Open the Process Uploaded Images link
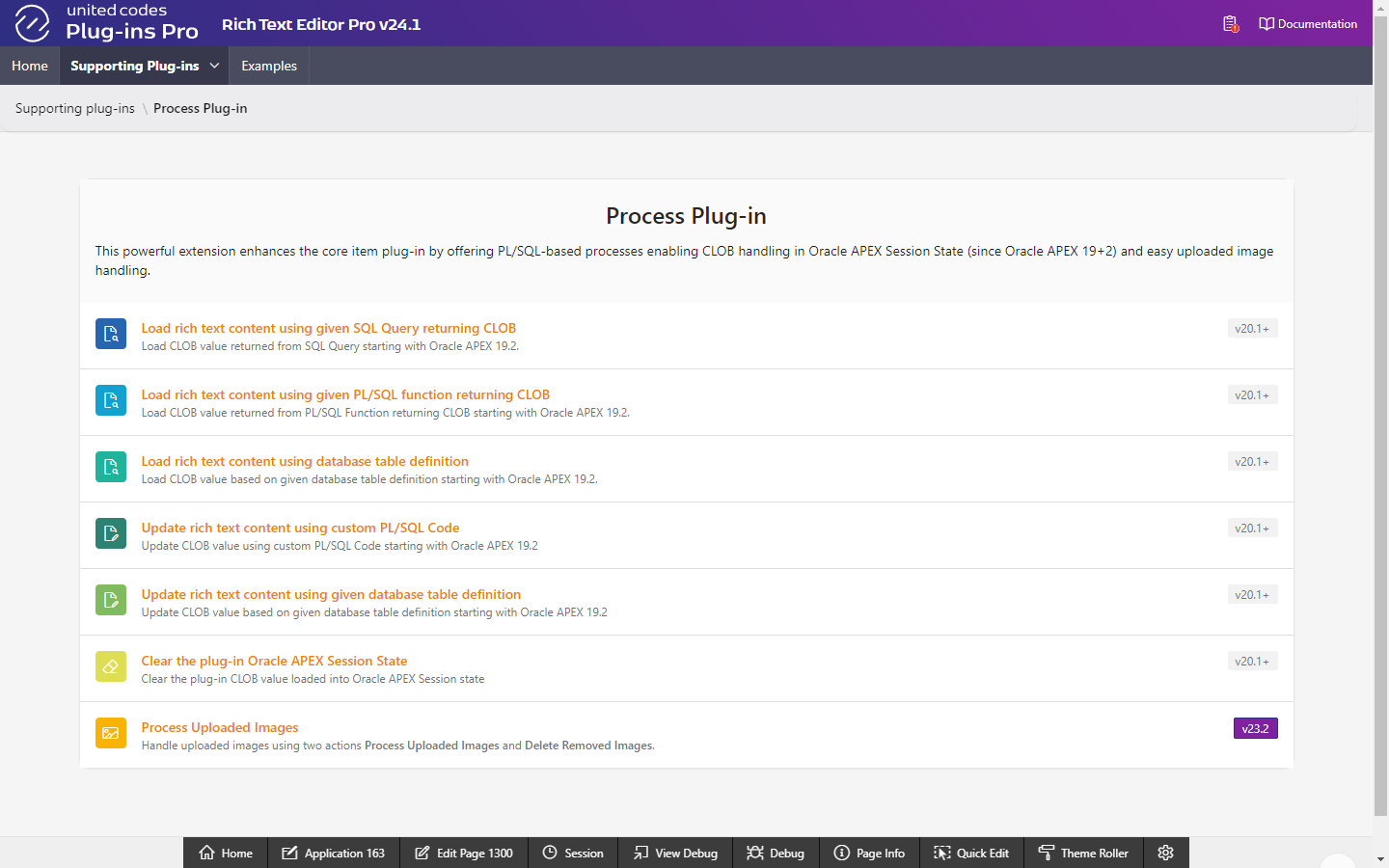1389x868 pixels. (220, 727)
